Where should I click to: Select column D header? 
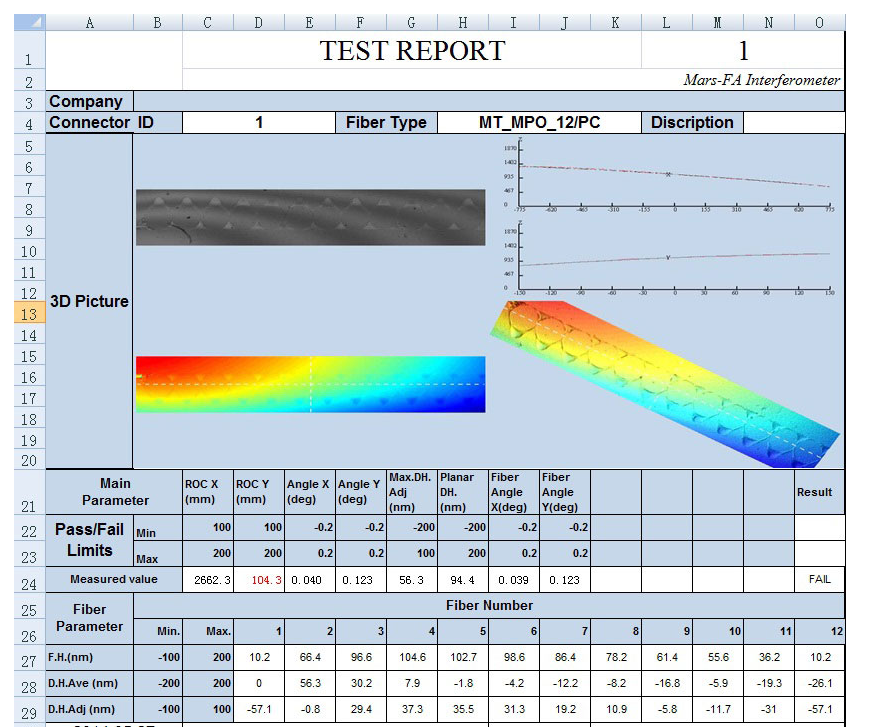[x=259, y=22]
